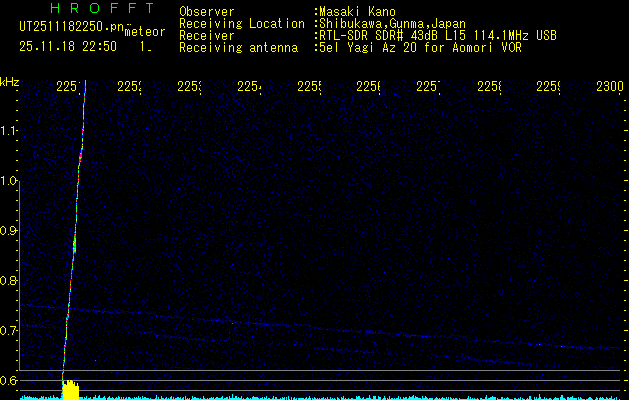Click the Receiving antenna field label

point(238,47)
